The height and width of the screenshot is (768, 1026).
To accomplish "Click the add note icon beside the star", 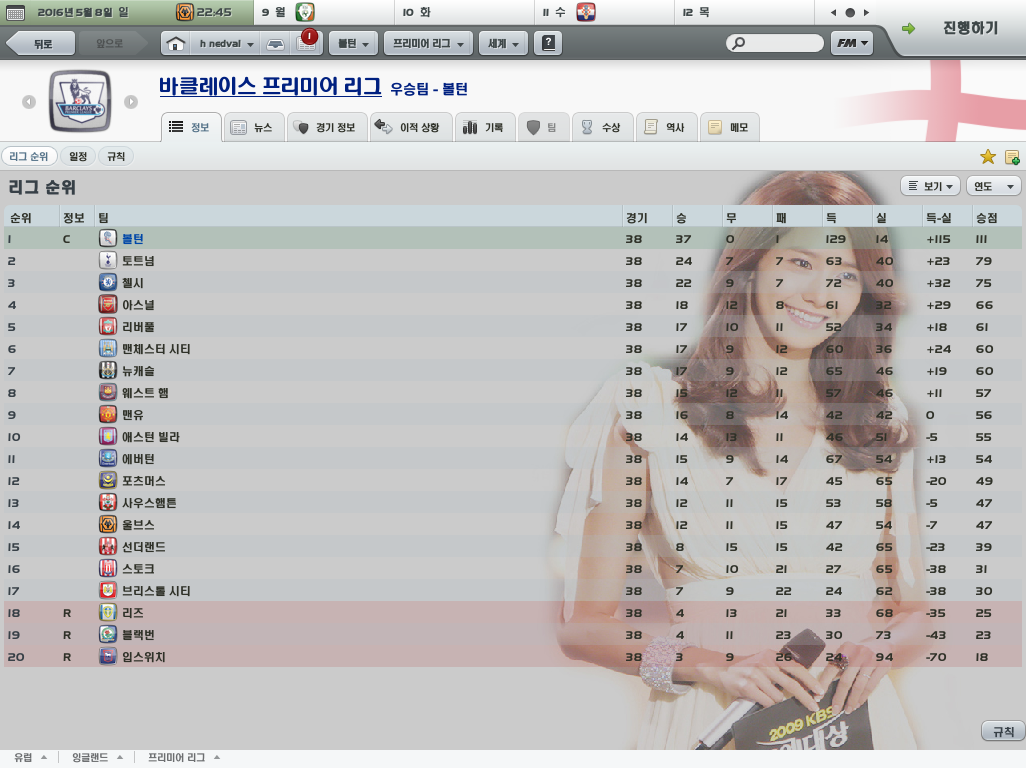I will [1012, 157].
